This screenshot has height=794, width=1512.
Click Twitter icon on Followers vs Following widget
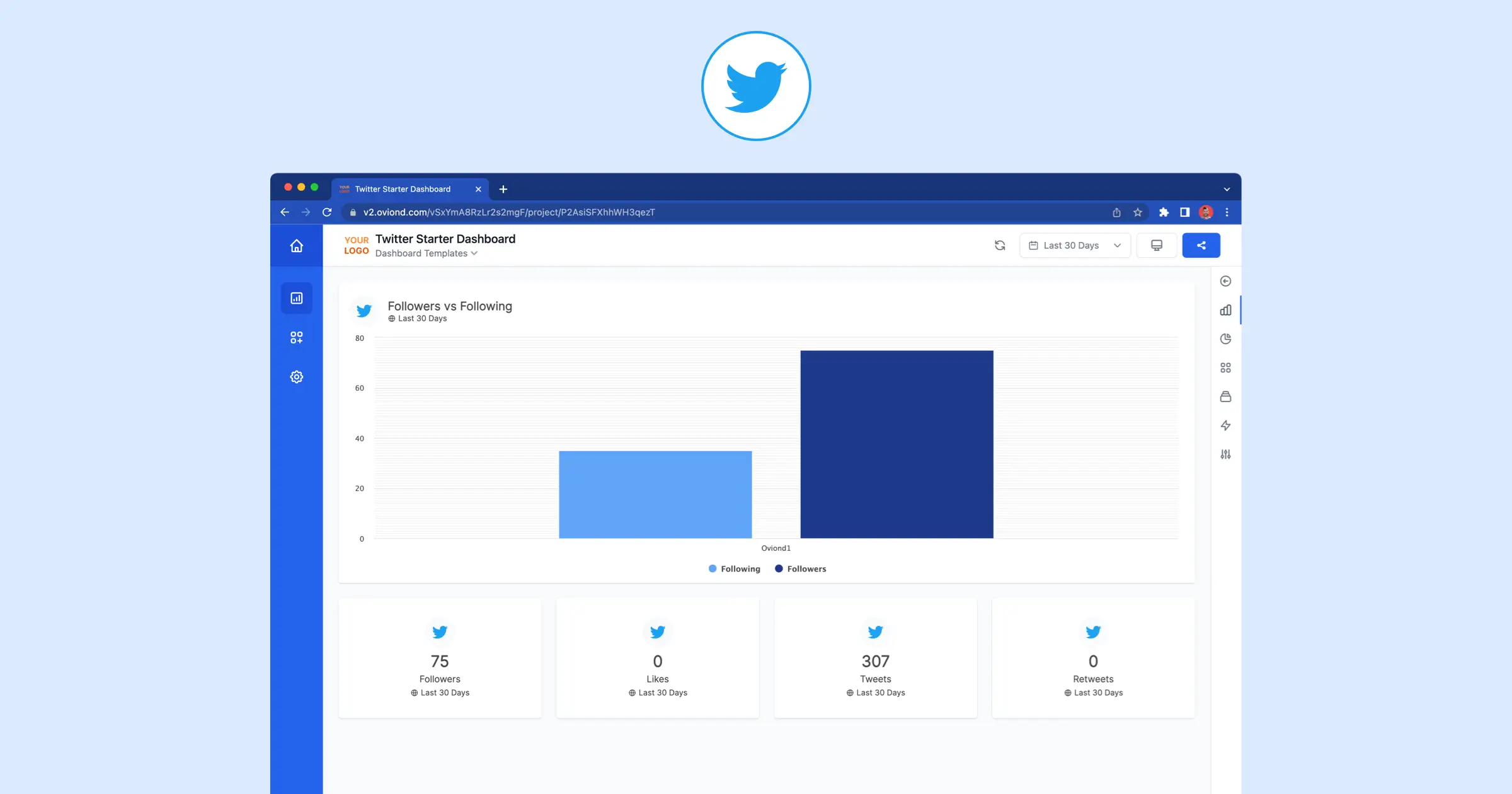click(x=364, y=311)
